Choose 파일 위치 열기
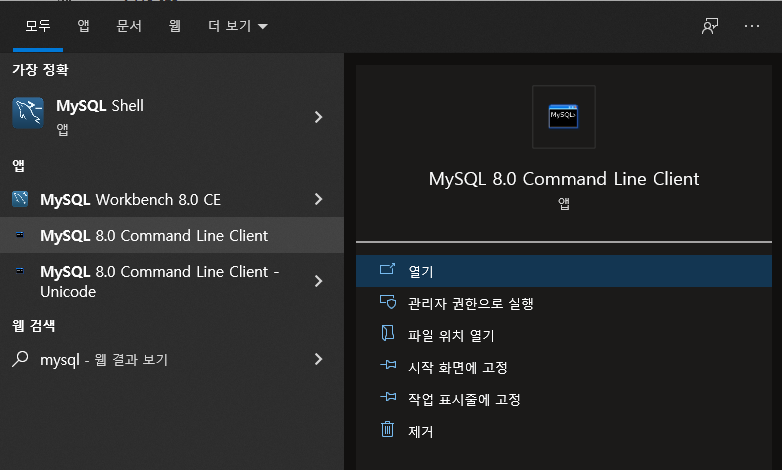The image size is (782, 470). coord(564,335)
